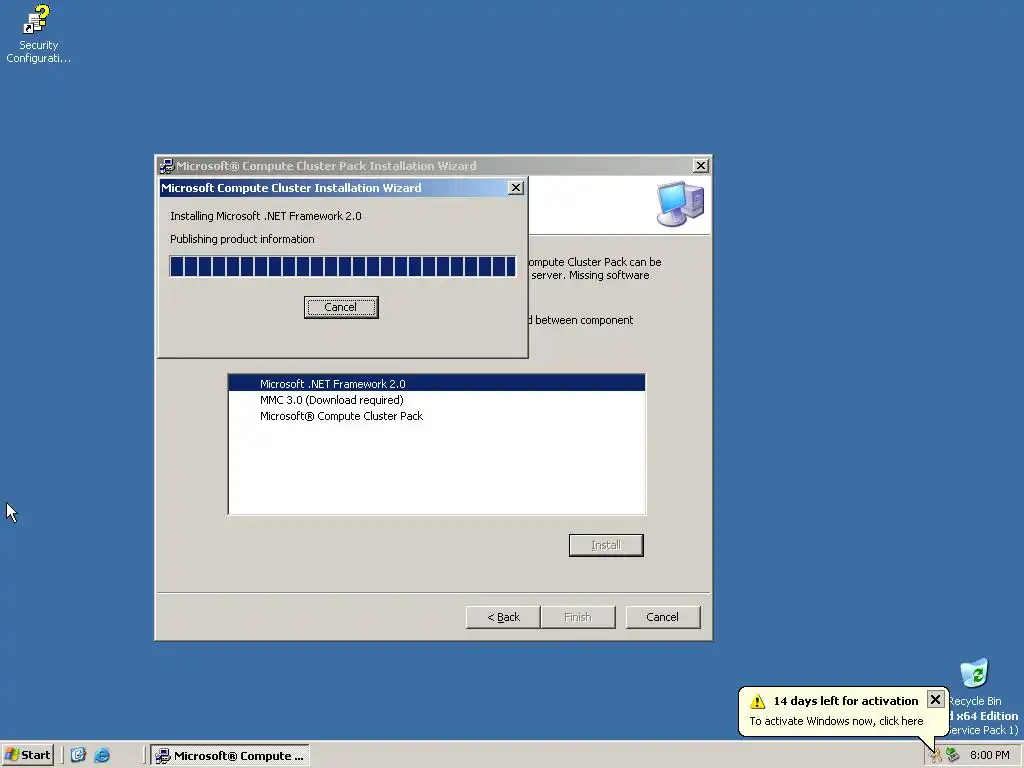Open the Recycle Bin icon

(x=974, y=682)
